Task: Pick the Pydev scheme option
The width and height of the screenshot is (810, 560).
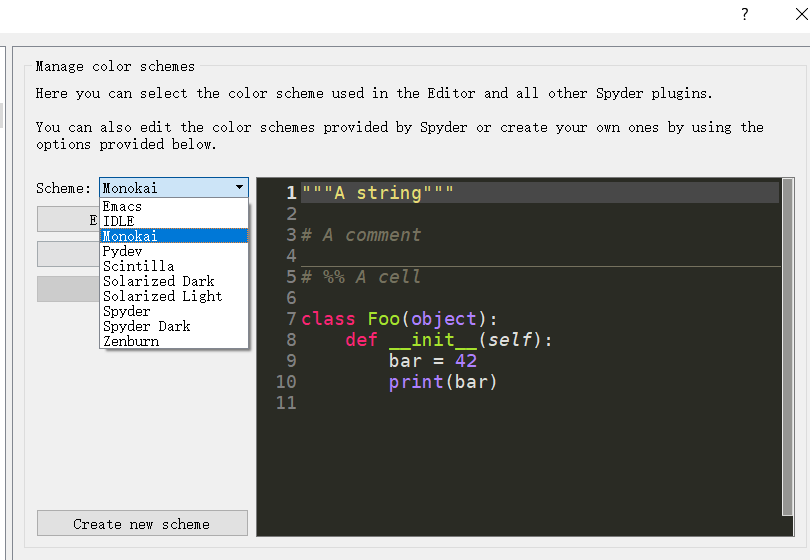Action: click(174, 251)
